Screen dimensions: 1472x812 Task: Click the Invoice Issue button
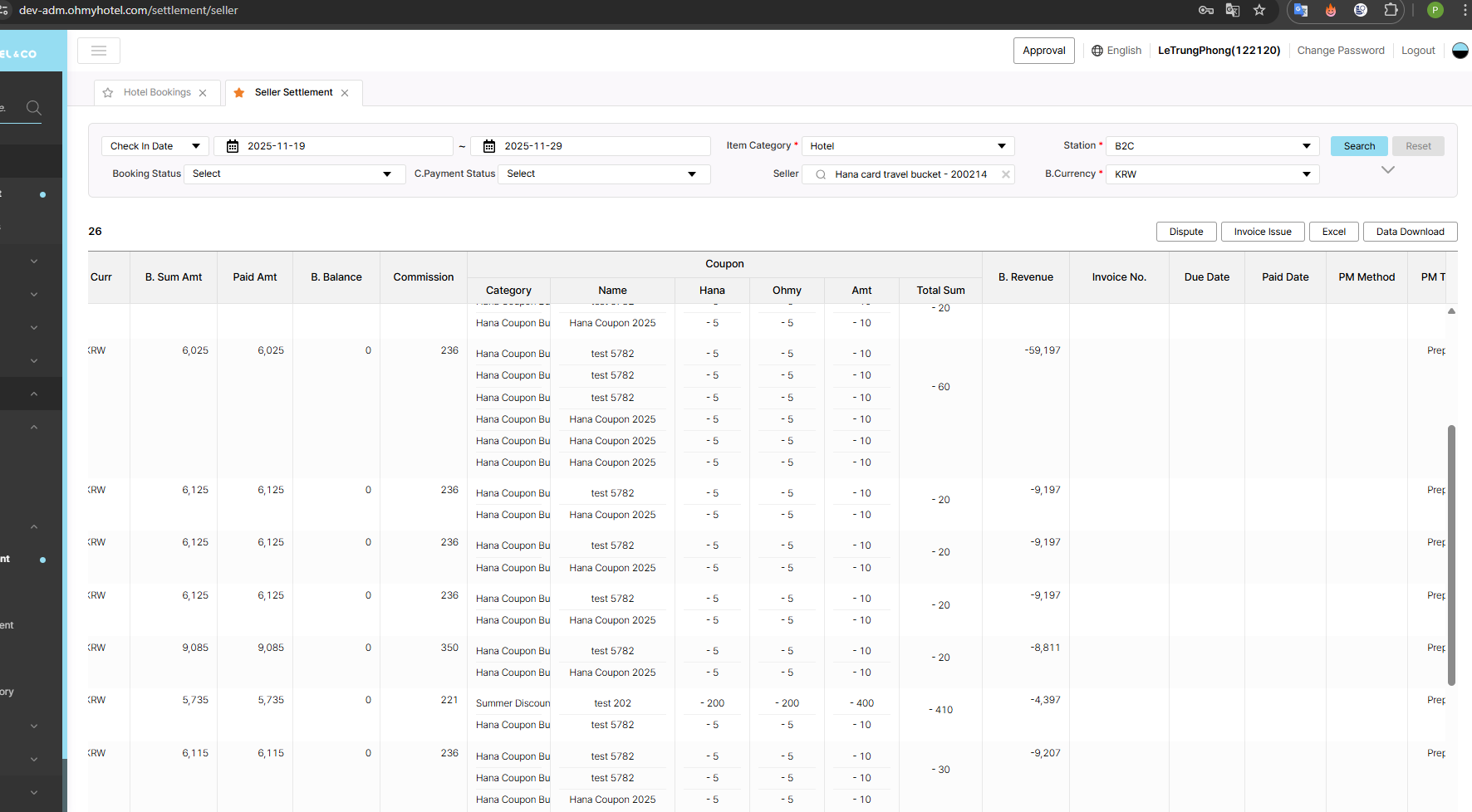point(1262,232)
